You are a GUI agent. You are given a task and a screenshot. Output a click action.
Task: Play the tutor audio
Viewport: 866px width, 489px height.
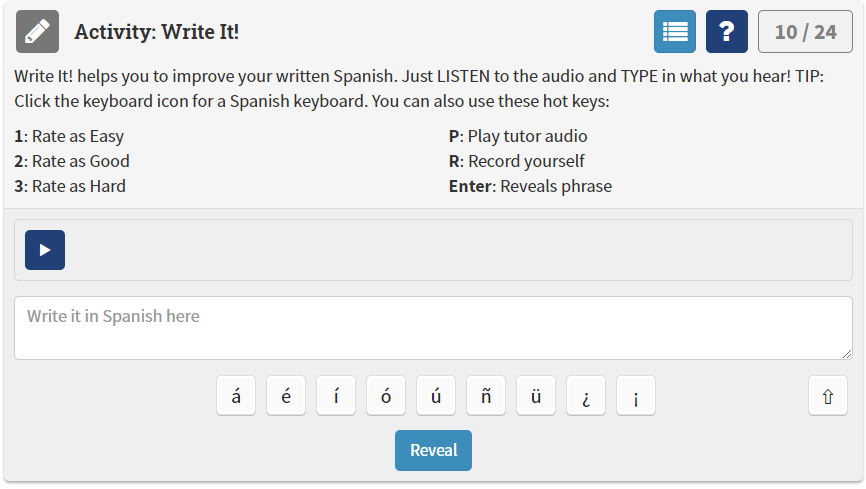point(45,250)
